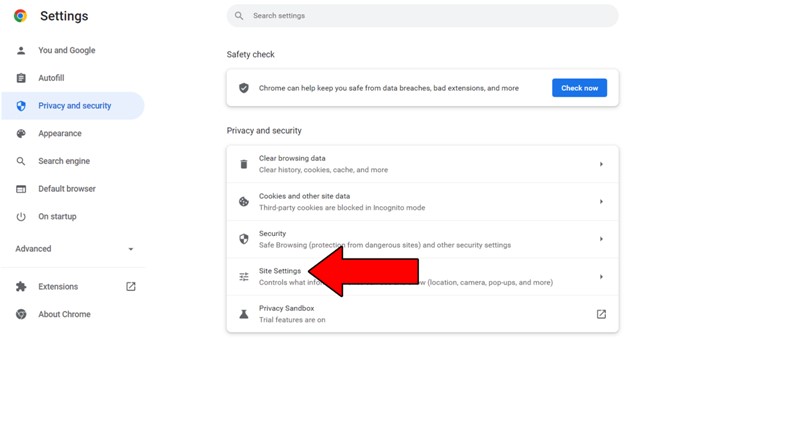The height and width of the screenshot is (440, 800).
Task: Open Default browser settings
Action: (73, 189)
